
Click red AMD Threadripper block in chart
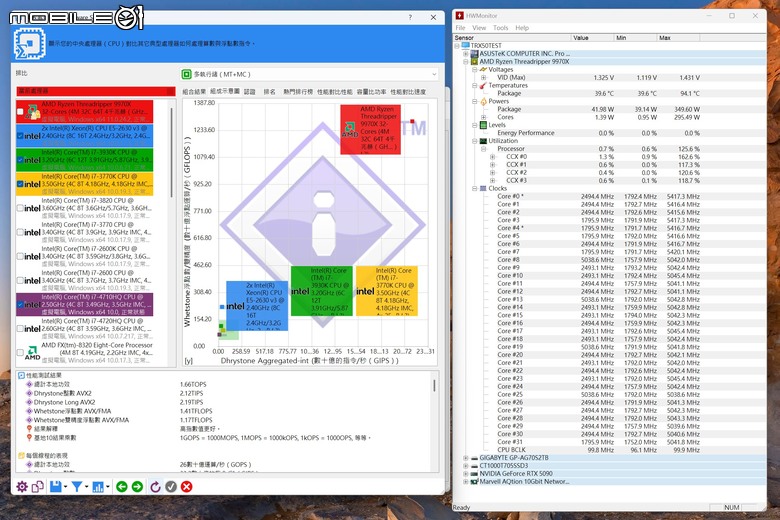(x=370, y=129)
